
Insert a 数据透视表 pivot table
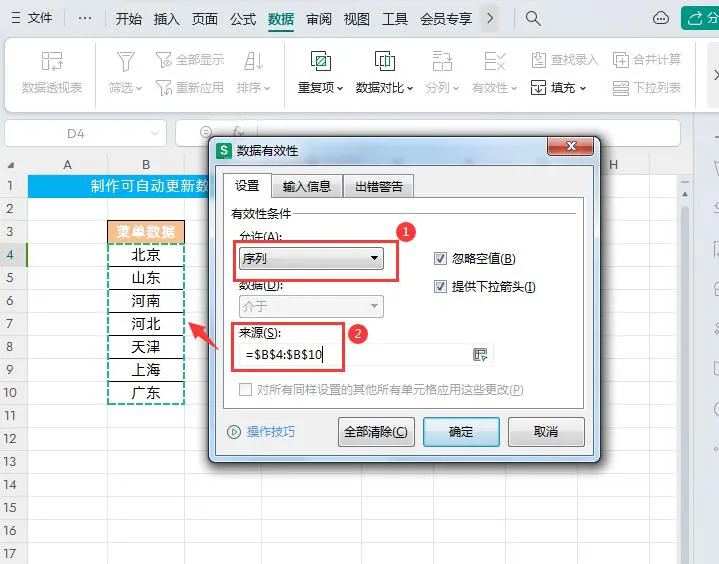pyautogui.click(x=52, y=73)
